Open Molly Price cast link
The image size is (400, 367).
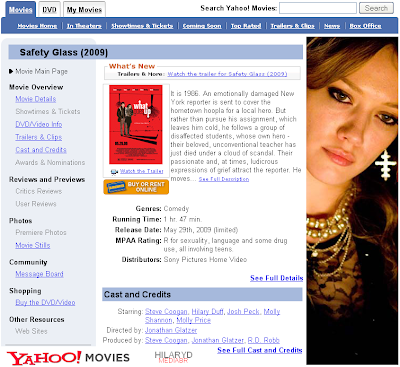tap(194, 320)
